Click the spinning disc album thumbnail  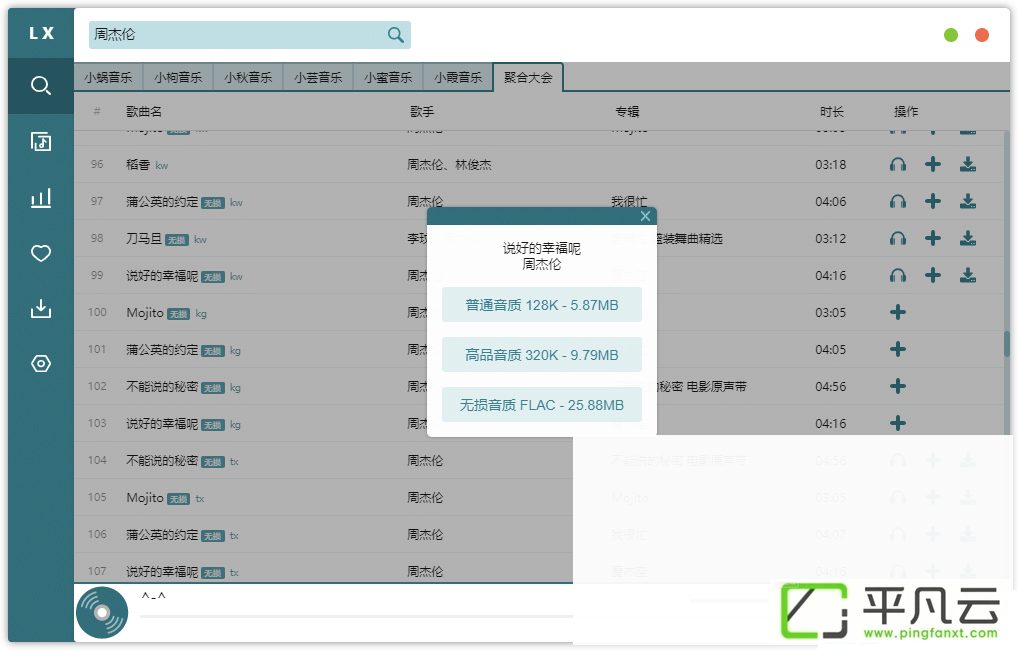tap(102, 612)
